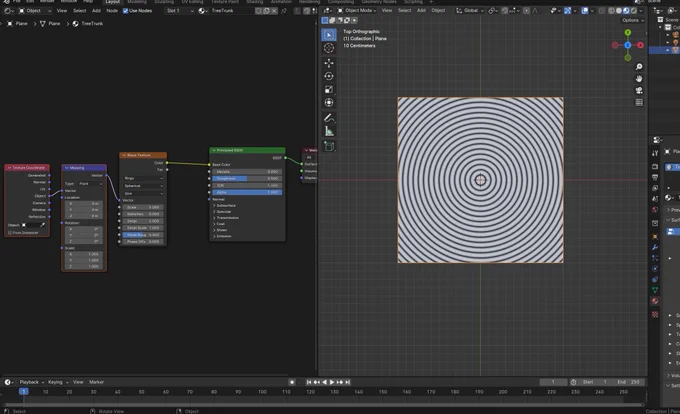The height and width of the screenshot is (414, 680).
Task: Open the Object Mode dropdown
Action: (x=356, y=10)
